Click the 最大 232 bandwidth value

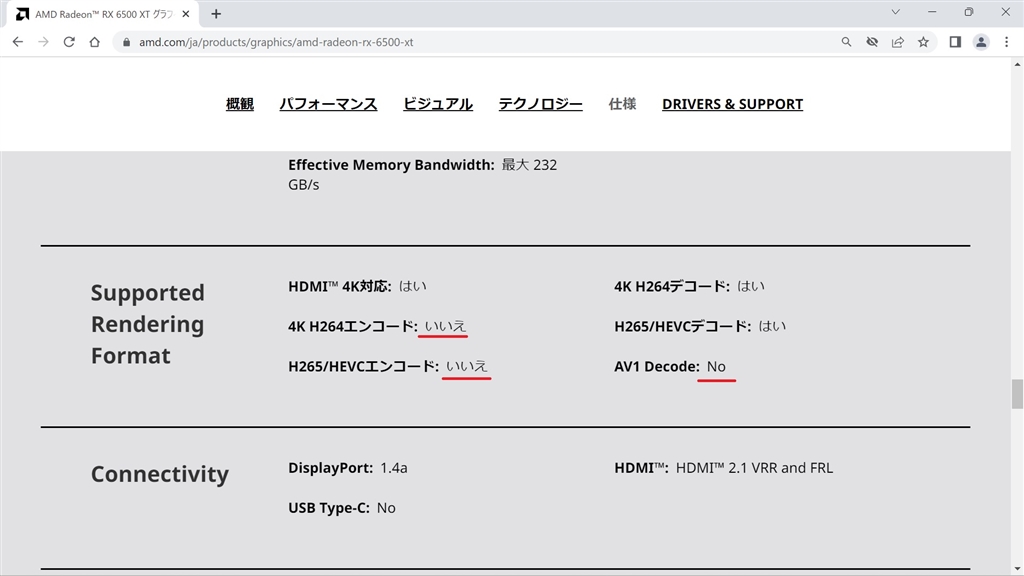(x=530, y=165)
